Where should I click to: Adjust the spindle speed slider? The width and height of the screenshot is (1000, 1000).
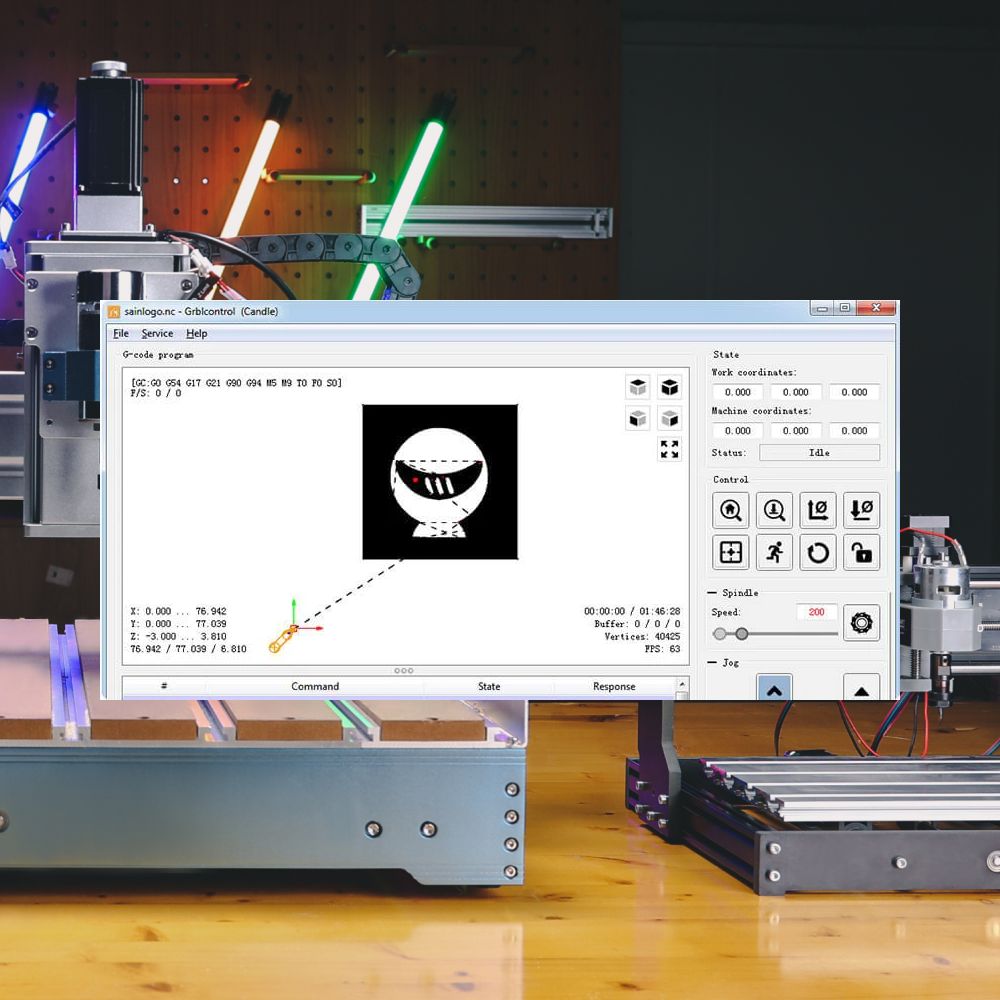tap(742, 633)
